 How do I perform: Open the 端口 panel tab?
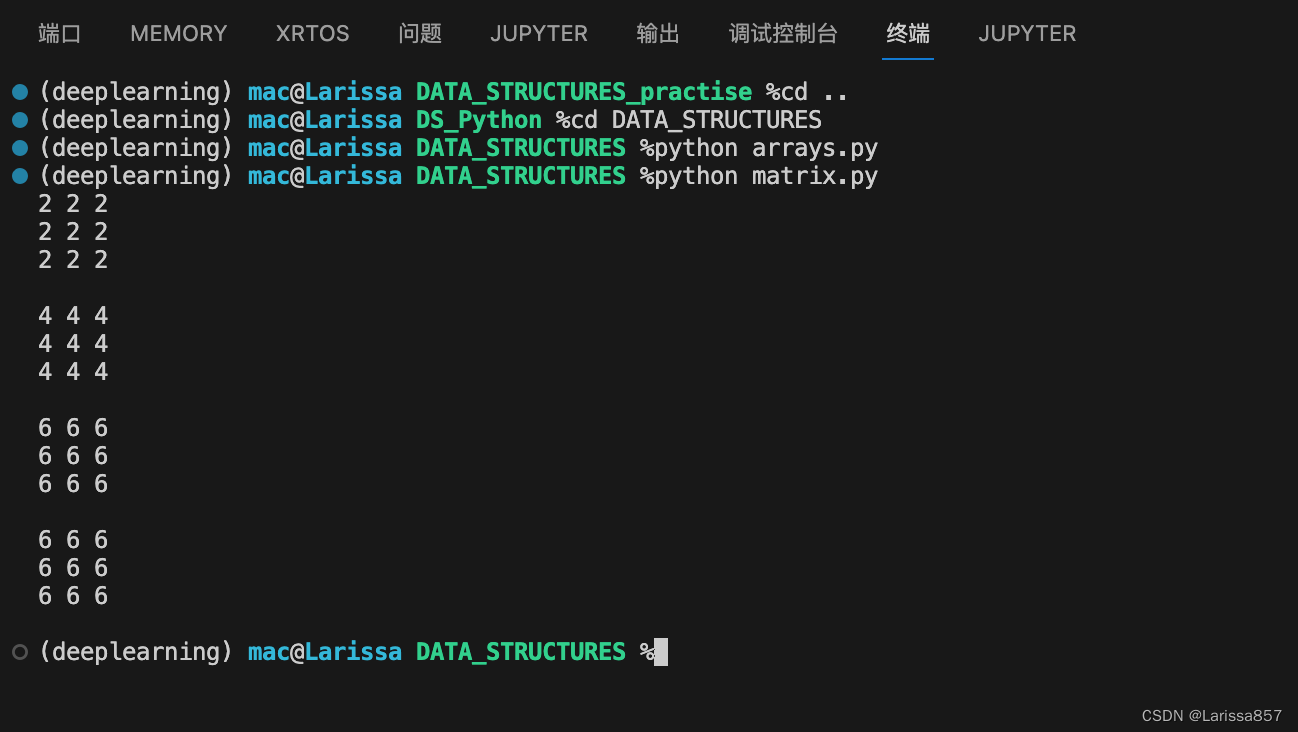tap(59, 33)
